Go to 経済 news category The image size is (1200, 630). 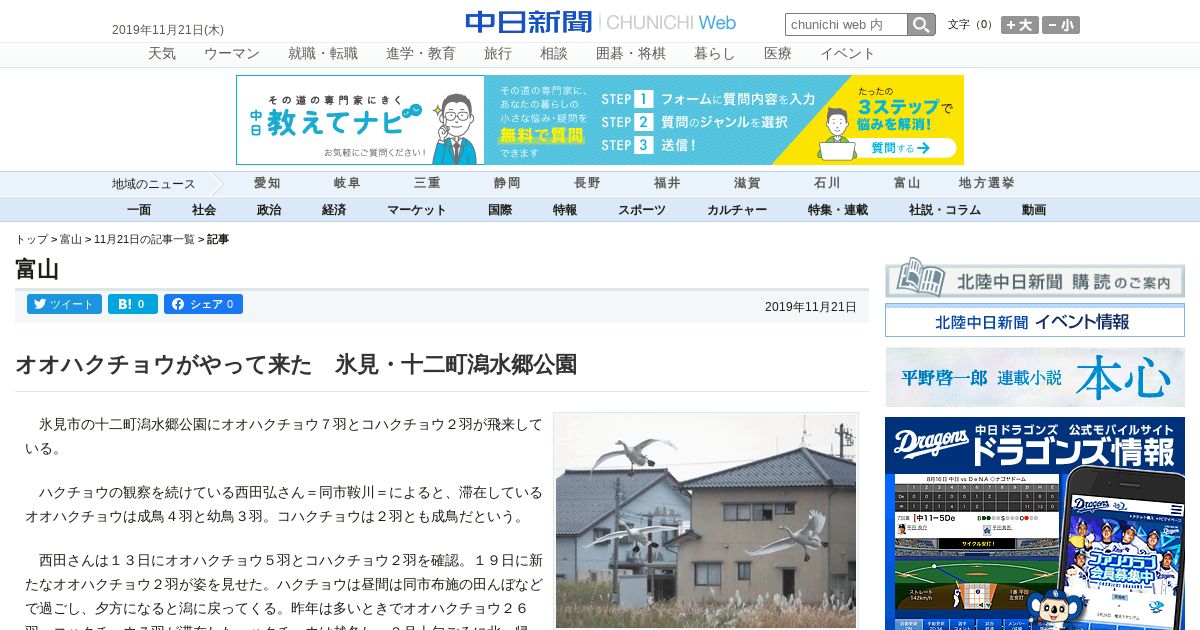click(x=334, y=210)
